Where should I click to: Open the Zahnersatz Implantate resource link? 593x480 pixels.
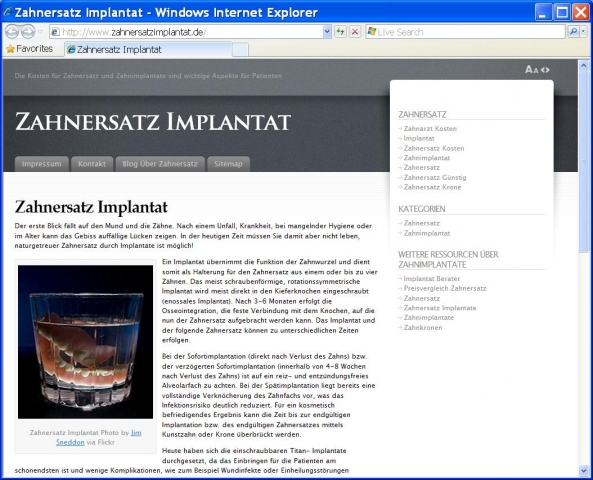click(x=440, y=308)
